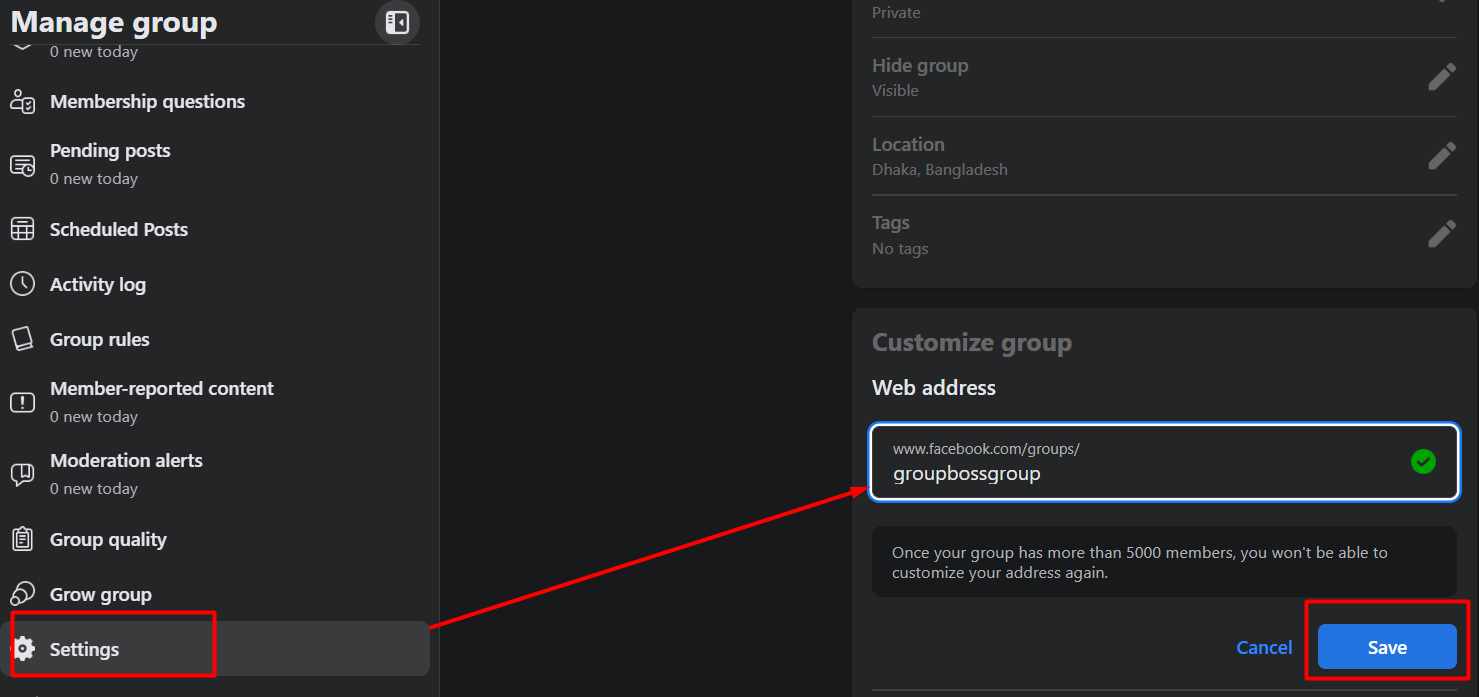This screenshot has height=697, width=1479.
Task: Click the Member-reported content alert icon
Action: [23, 402]
